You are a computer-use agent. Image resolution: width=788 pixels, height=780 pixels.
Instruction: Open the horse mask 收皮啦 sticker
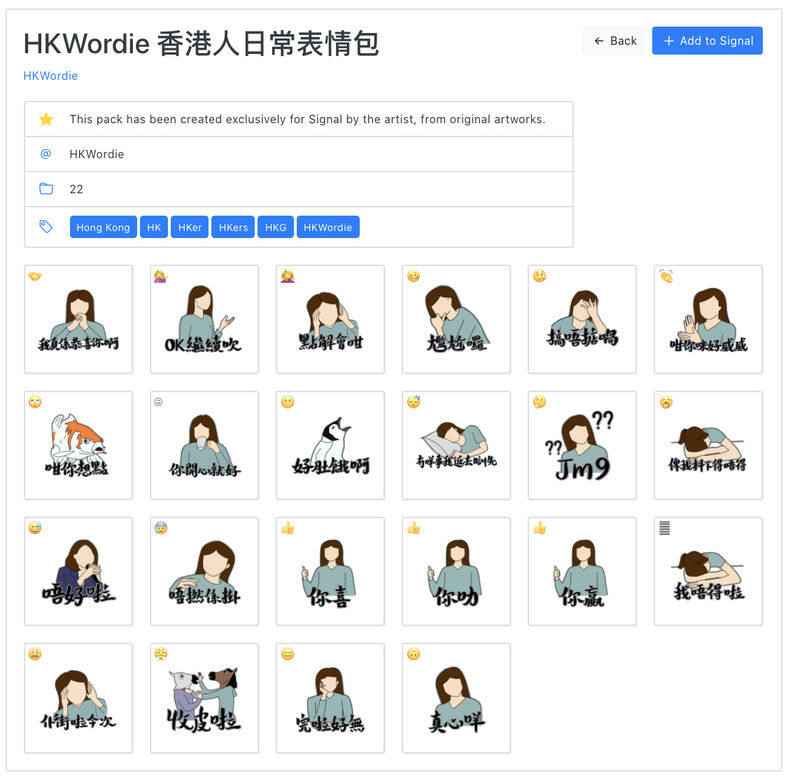coord(205,698)
